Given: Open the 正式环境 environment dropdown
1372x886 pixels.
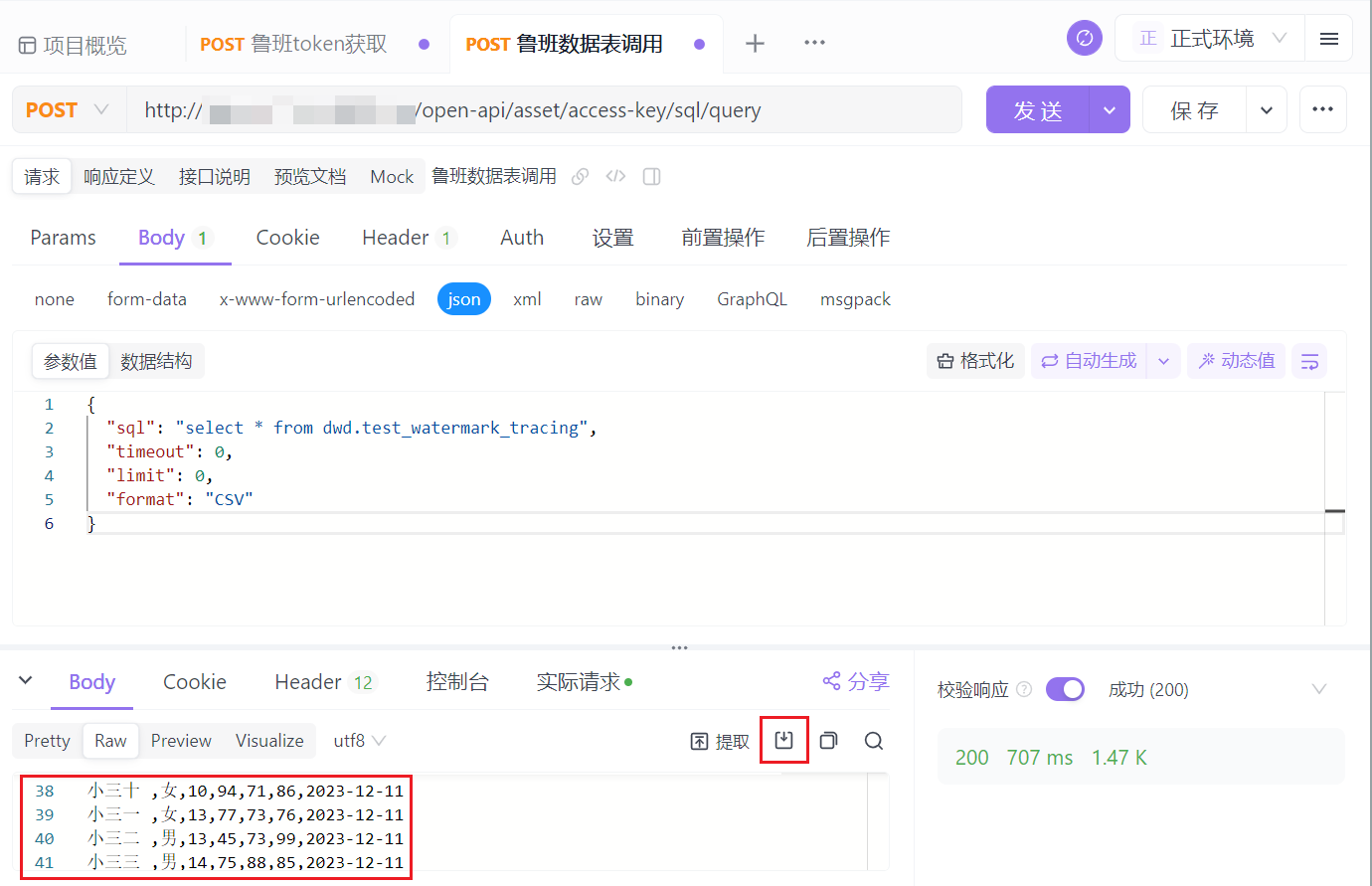Looking at the screenshot, I should [x=1210, y=39].
